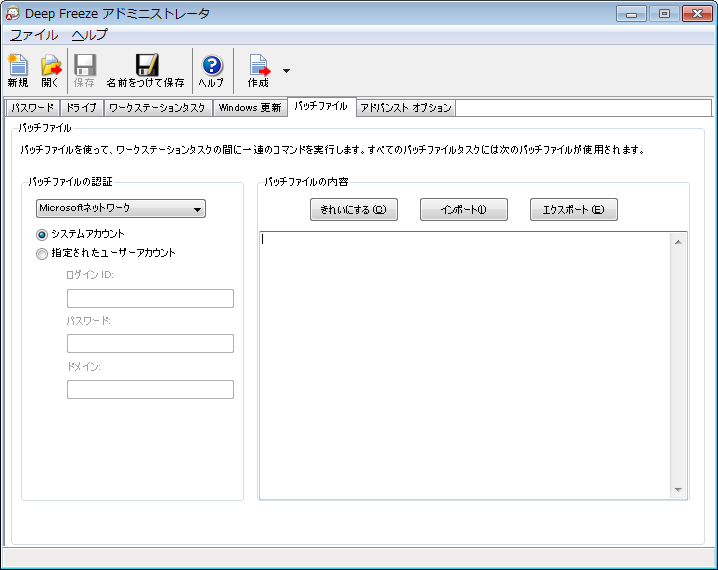Open the Microsoftネットワーク dropdown
Viewport: 718px width, 570px height.
121,208
